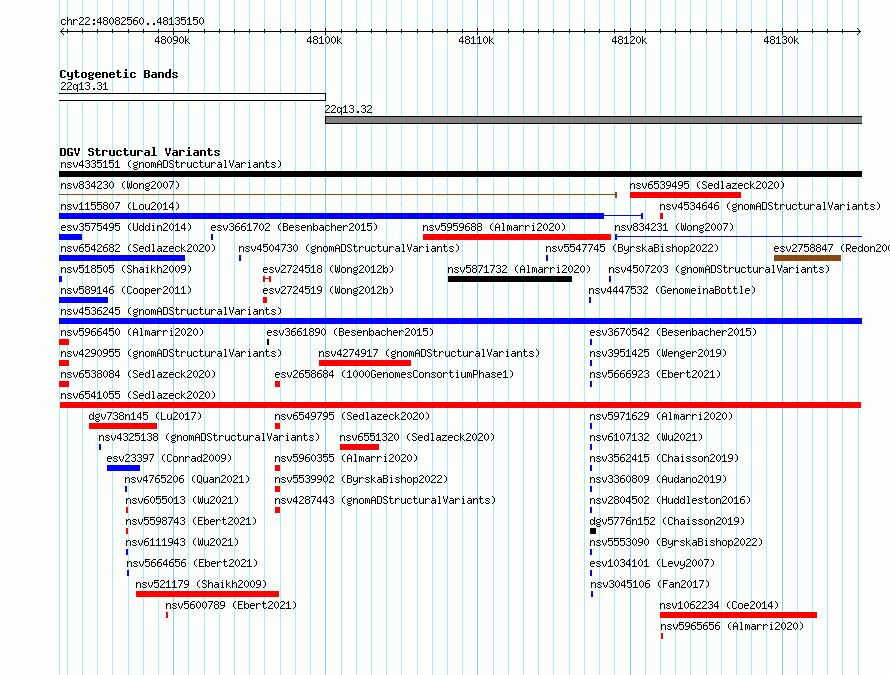The image size is (890, 675).
Task: Click the nsv6539495 (Sedlazeck2020) label
Action: 707,185
